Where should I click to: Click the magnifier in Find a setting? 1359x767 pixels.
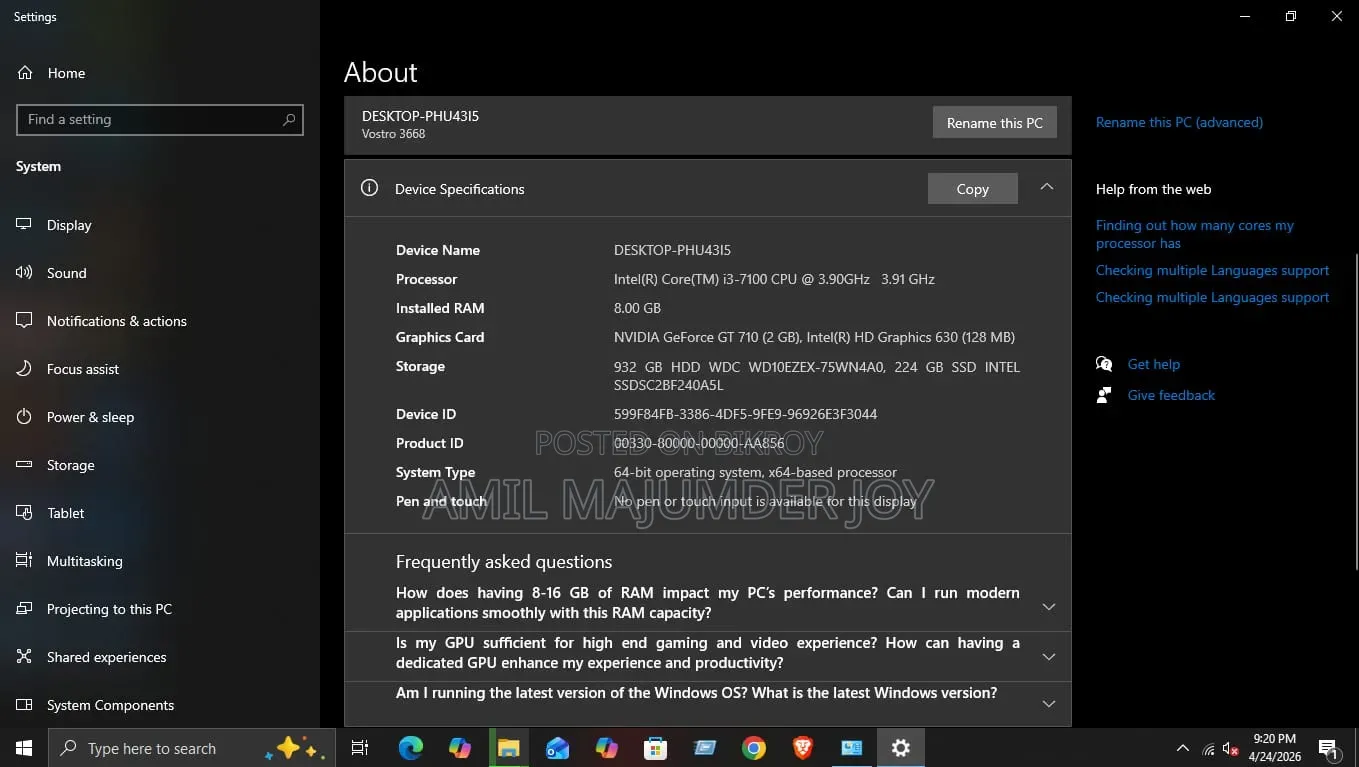tap(289, 120)
